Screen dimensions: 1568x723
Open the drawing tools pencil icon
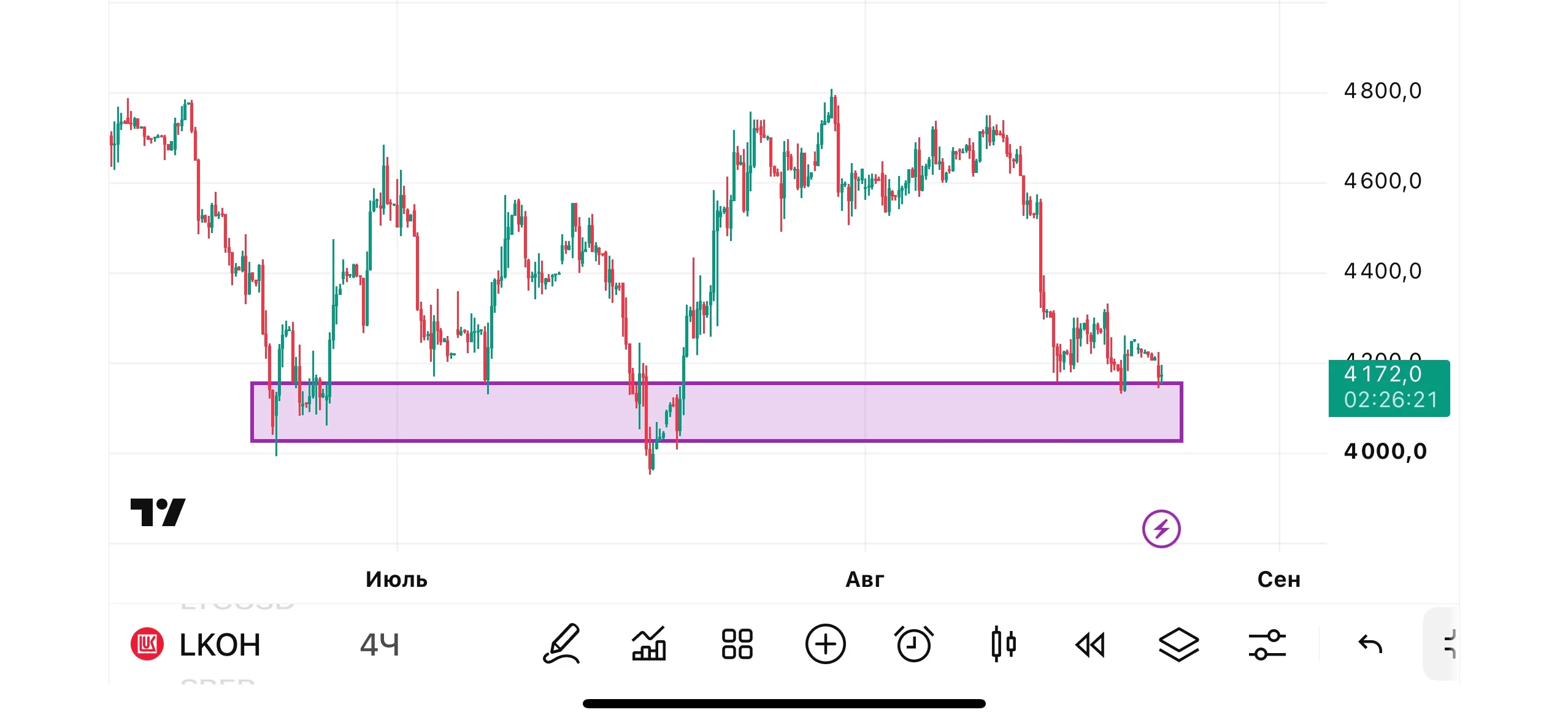point(561,644)
